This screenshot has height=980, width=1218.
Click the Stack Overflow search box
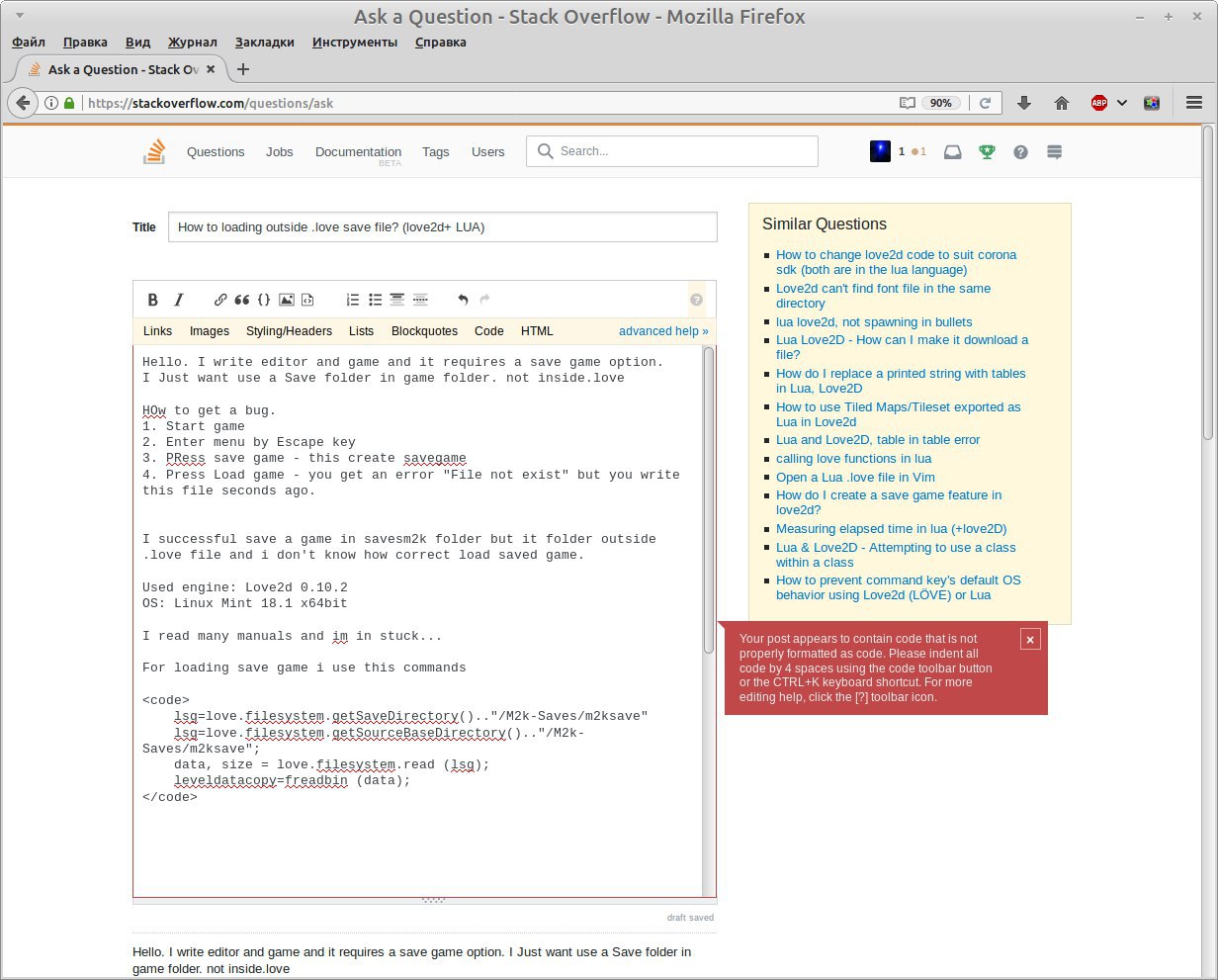pos(684,151)
